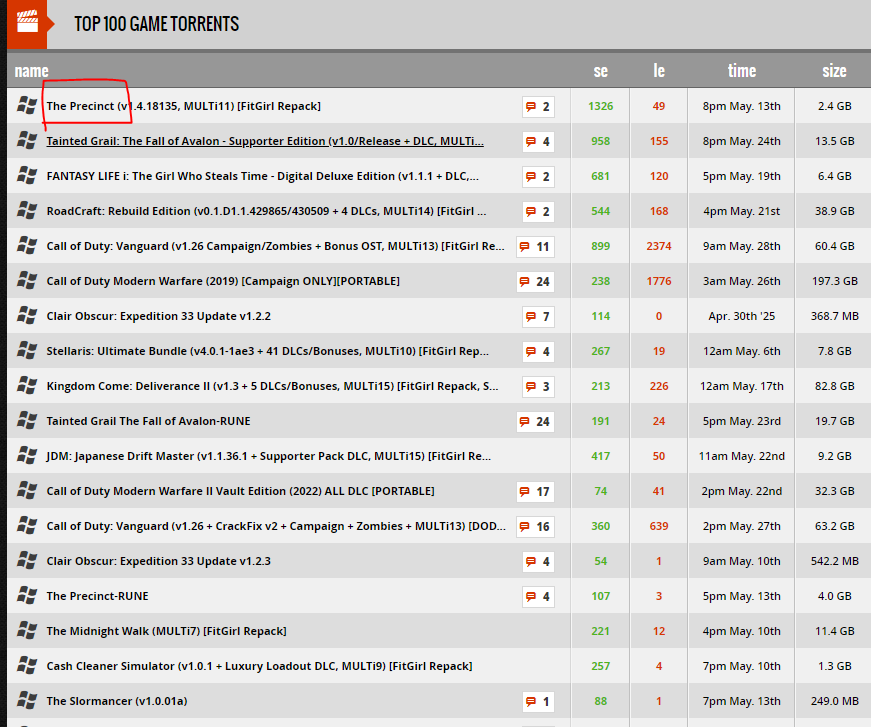Viewport: 871px width, 727px height.
Task: Click Windows icon beside FANTASY LIFE i row
Action: coord(27,176)
